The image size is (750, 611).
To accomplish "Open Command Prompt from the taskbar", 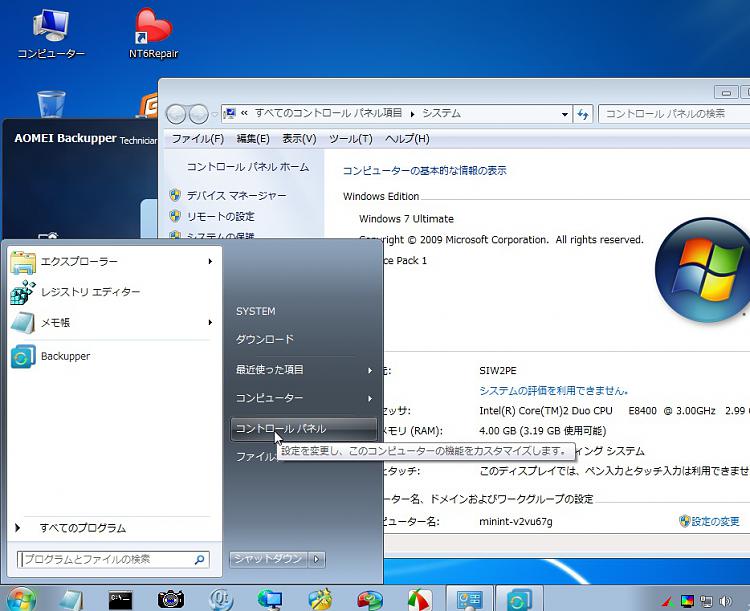I will coord(120,599).
